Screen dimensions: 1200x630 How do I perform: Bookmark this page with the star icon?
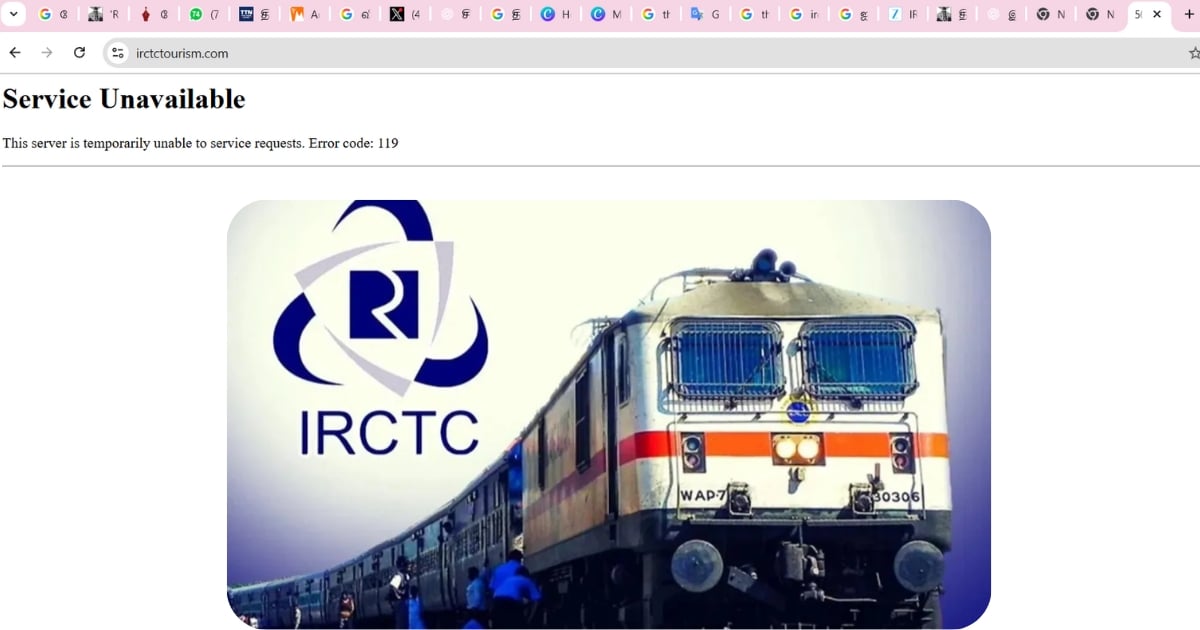1194,53
